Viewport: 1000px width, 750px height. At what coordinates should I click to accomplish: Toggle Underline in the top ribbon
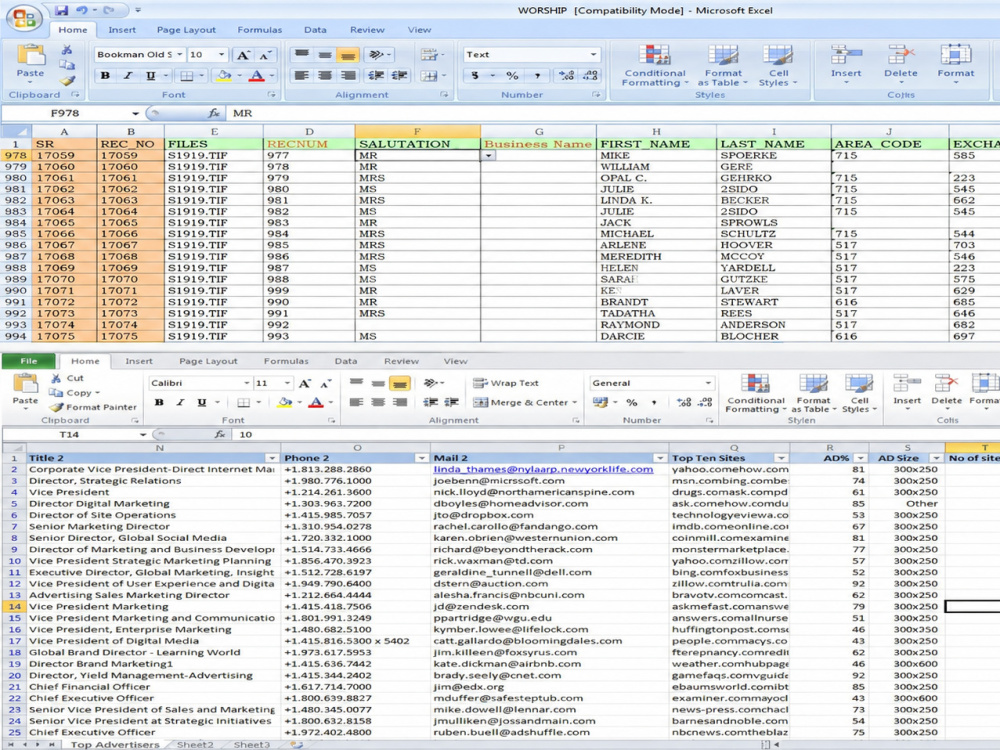(x=151, y=75)
